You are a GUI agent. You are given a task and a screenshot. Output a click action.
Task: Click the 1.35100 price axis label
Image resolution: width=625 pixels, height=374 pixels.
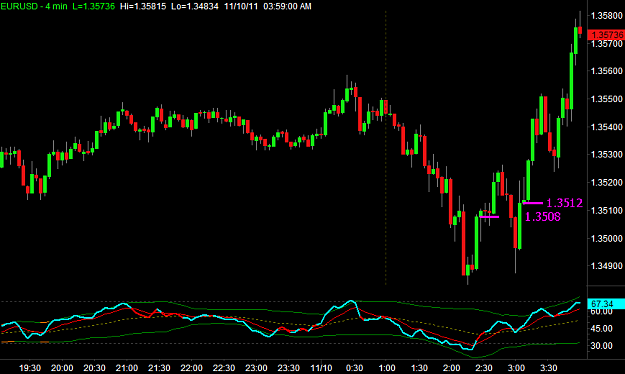pyautogui.click(x=607, y=210)
